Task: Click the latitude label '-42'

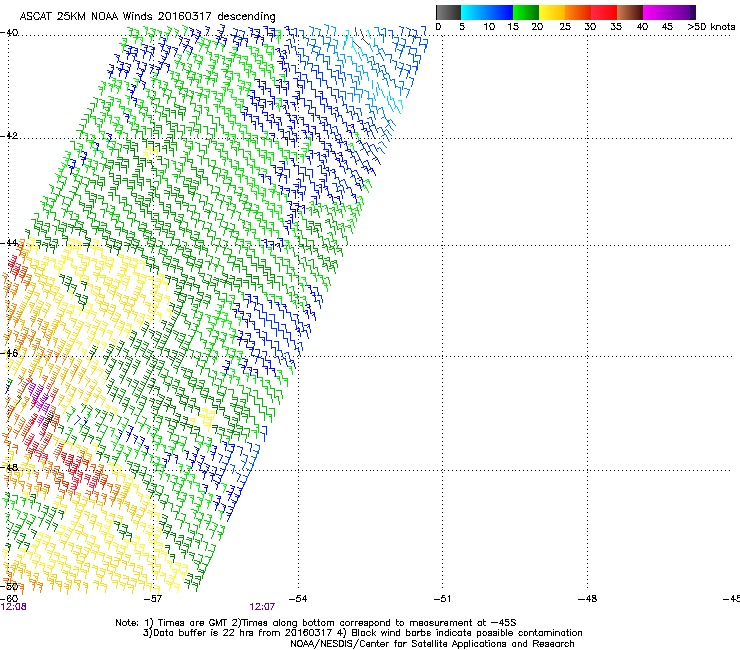Action: click(9, 135)
